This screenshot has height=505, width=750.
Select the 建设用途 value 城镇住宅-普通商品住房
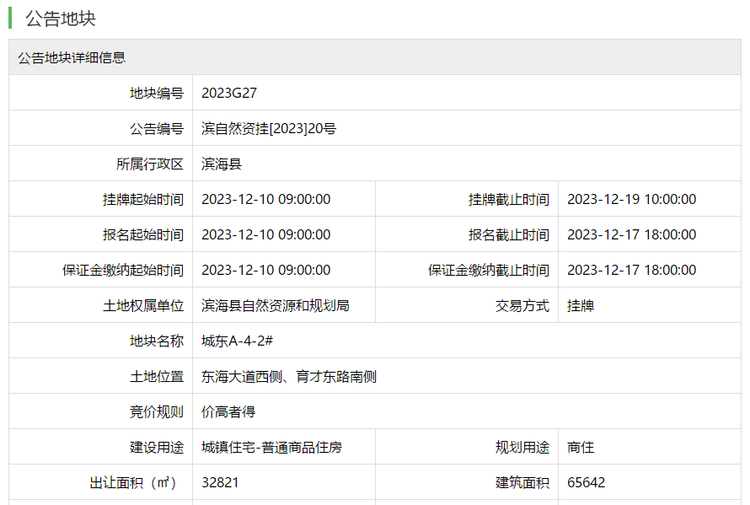tap(272, 448)
